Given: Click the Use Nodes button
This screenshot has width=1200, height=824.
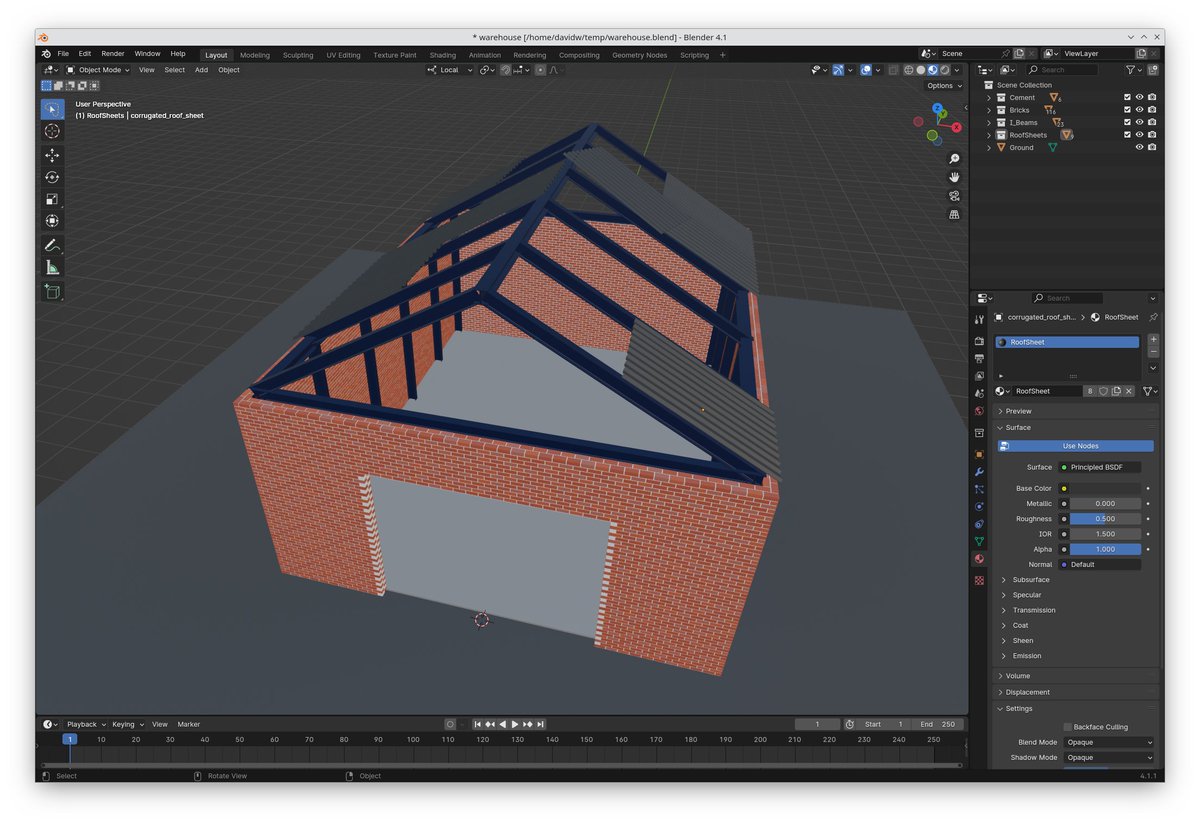Looking at the screenshot, I should (1075, 446).
